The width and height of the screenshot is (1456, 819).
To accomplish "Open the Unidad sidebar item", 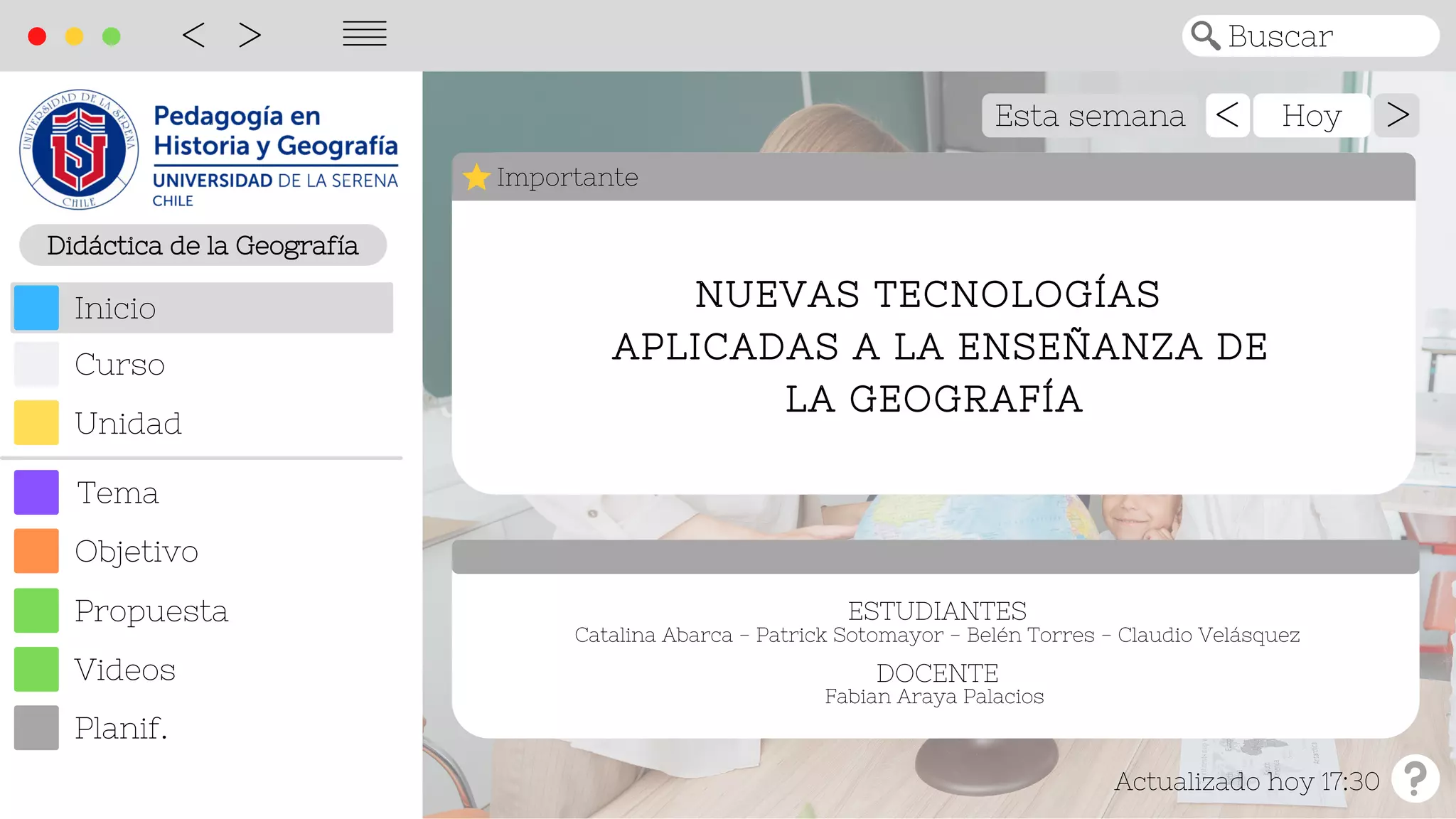I will [x=129, y=424].
